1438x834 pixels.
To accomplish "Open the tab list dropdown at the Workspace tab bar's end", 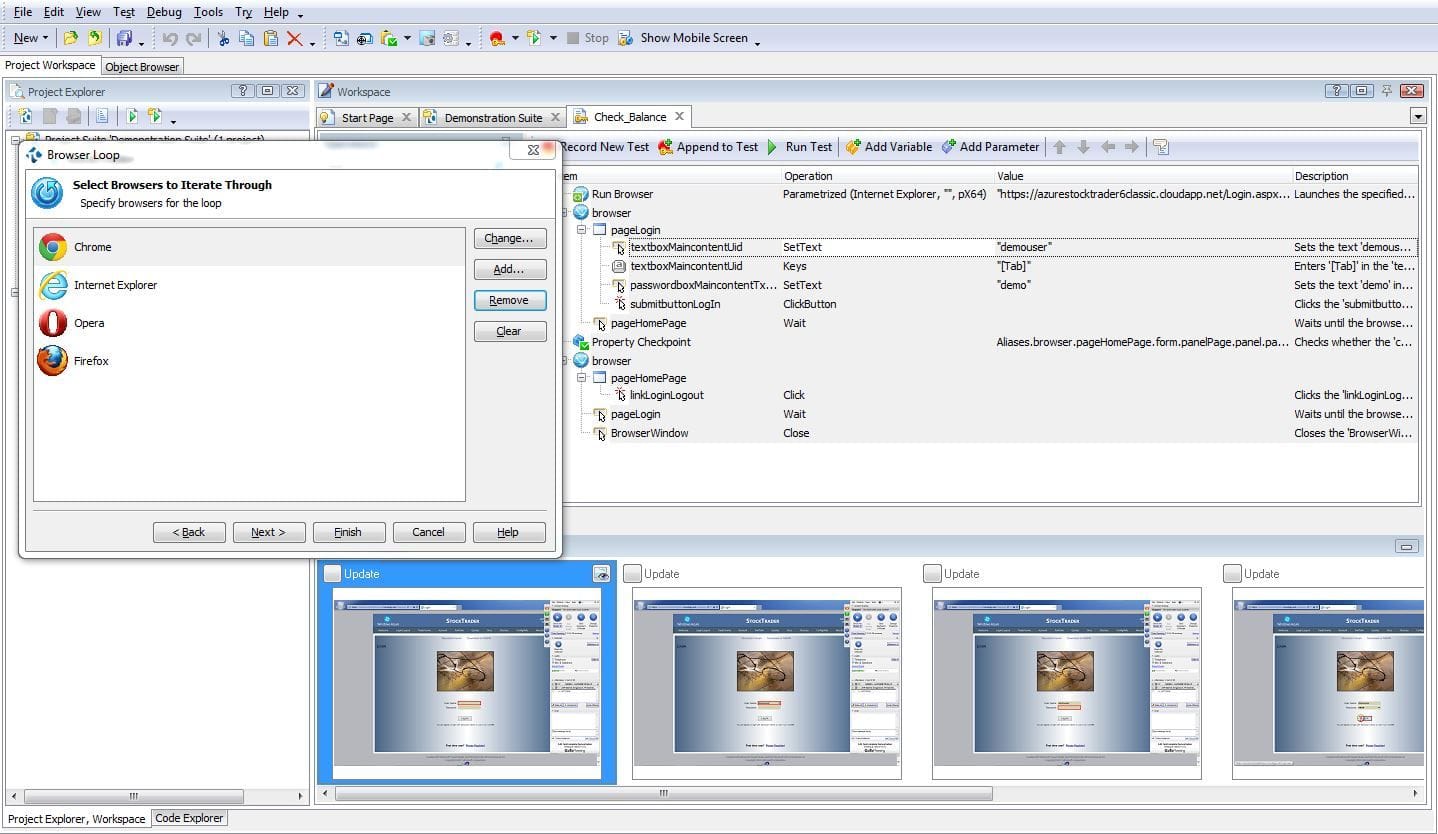I will (x=1417, y=117).
